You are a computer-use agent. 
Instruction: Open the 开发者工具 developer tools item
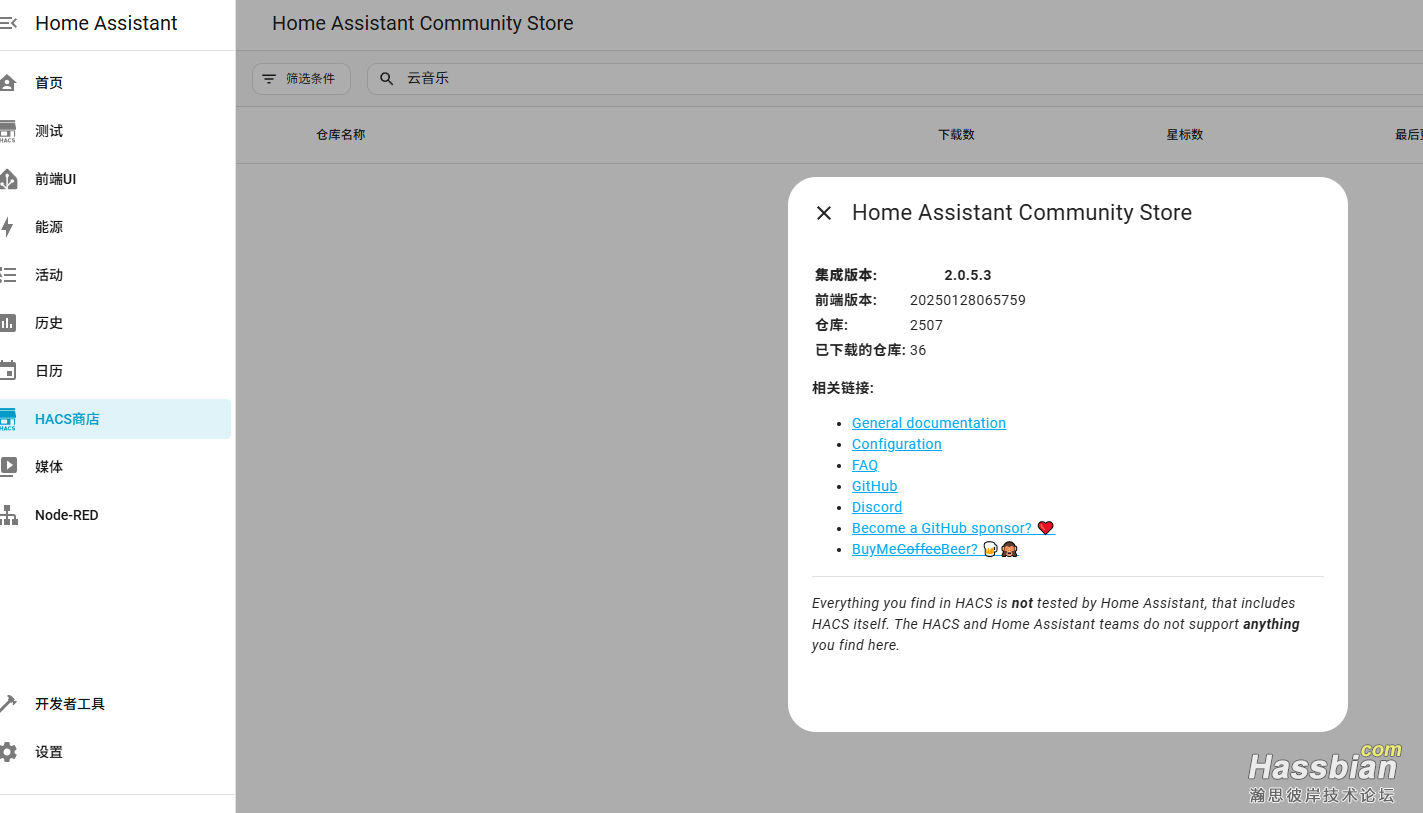click(70, 704)
